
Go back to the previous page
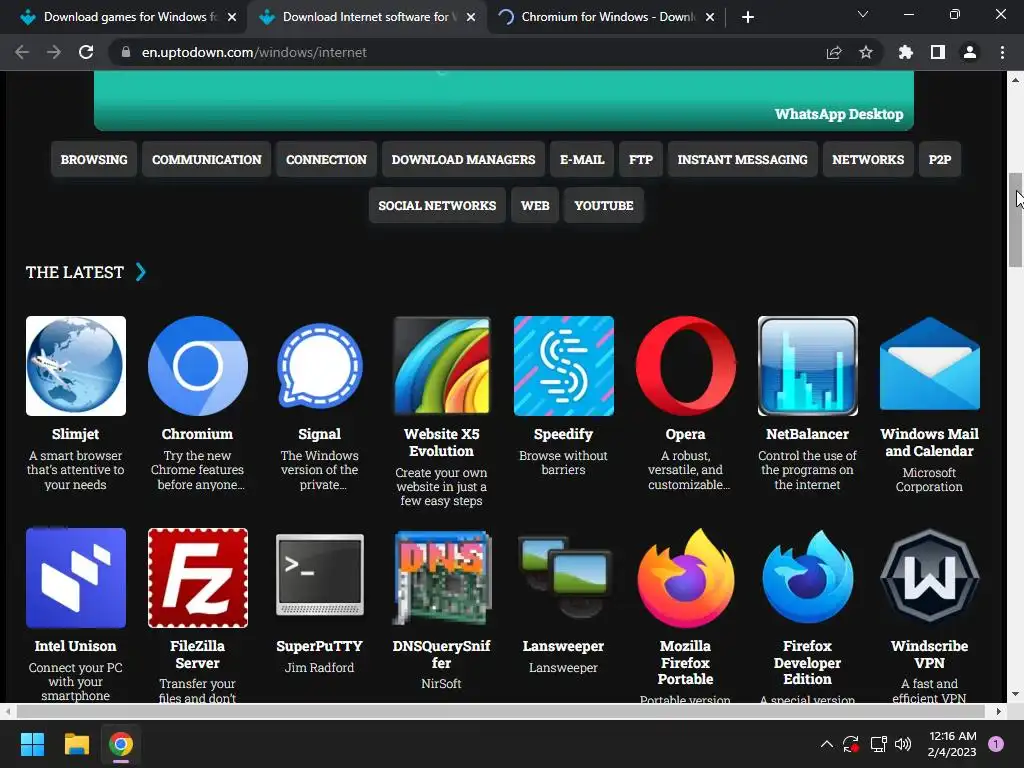point(22,52)
